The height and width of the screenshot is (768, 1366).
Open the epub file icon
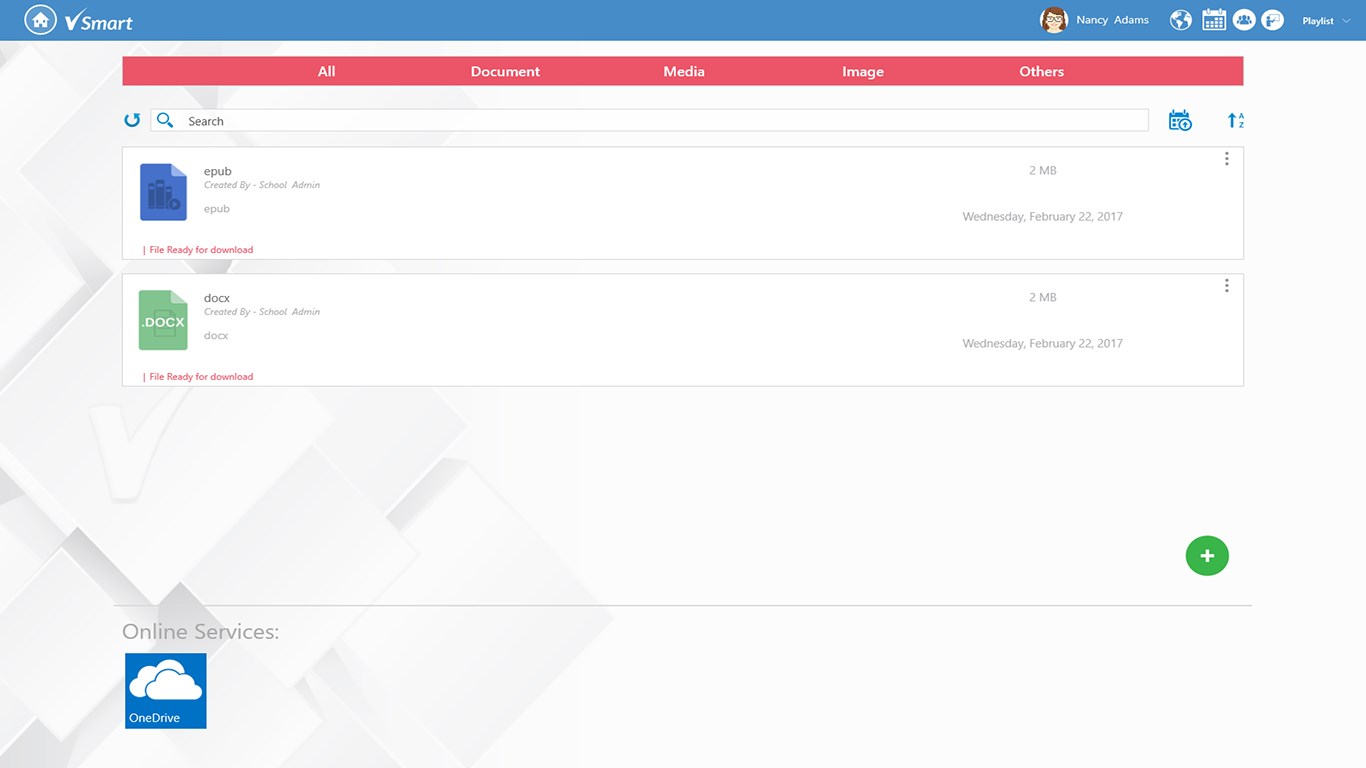(x=163, y=192)
